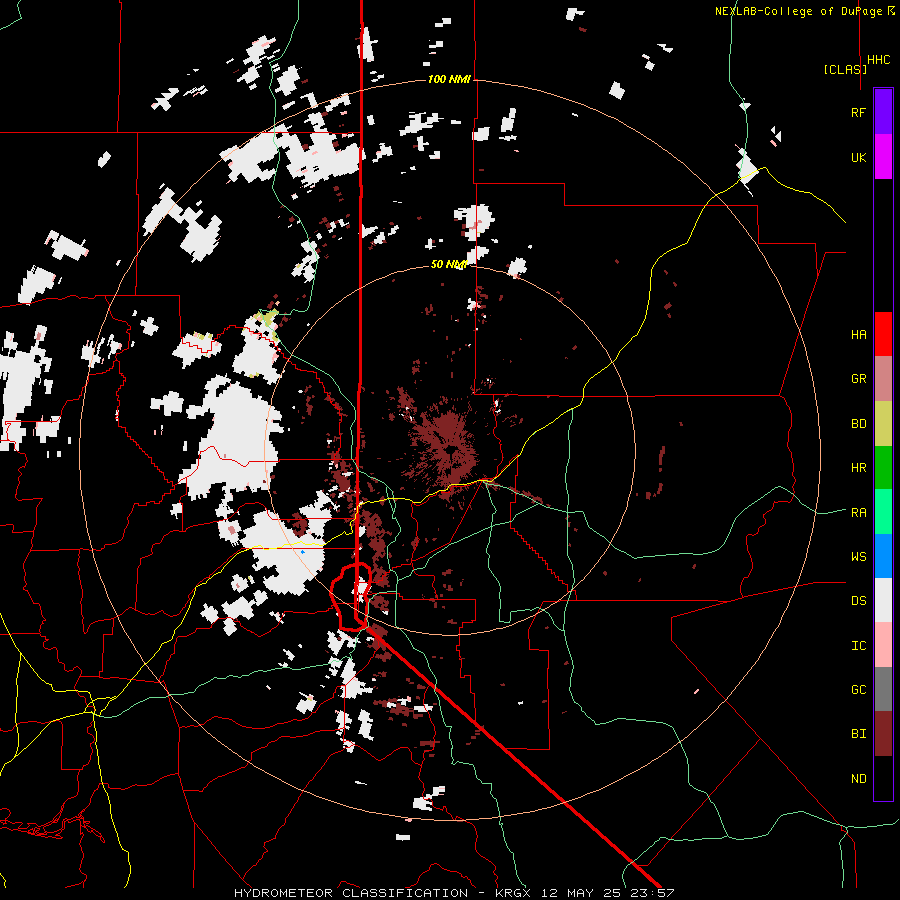Image resolution: width=900 pixels, height=900 pixels.
Task: Pick the light green RA legend swatch
Action: tap(883, 511)
